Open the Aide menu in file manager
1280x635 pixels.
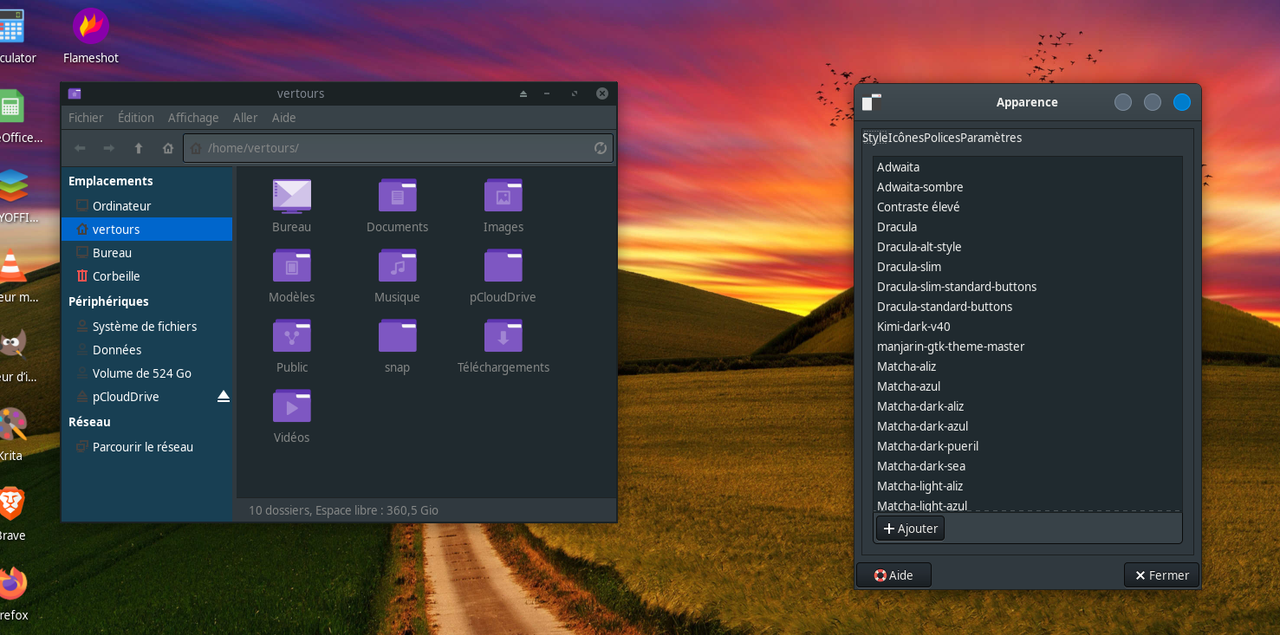(x=284, y=118)
